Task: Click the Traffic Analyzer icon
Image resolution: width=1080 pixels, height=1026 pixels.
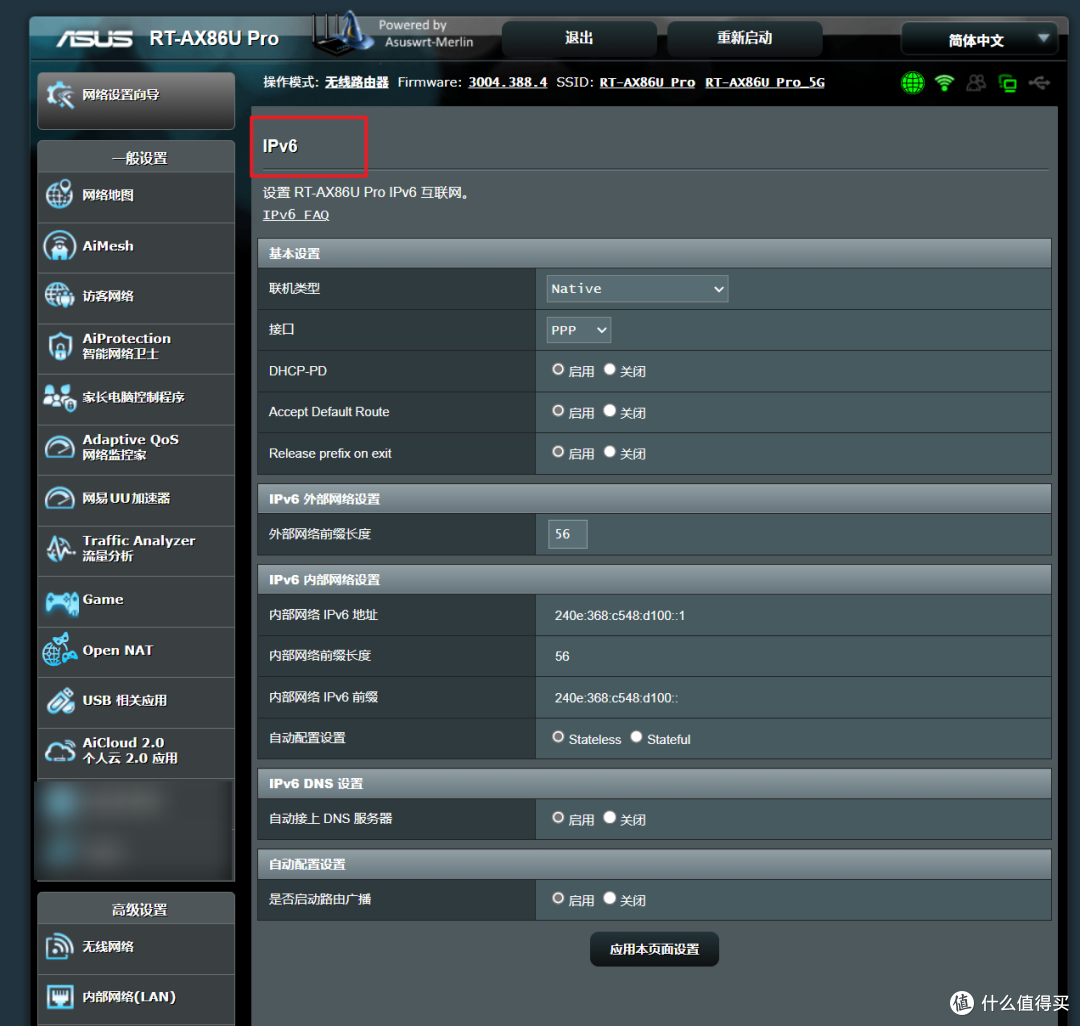Action: pos(60,548)
